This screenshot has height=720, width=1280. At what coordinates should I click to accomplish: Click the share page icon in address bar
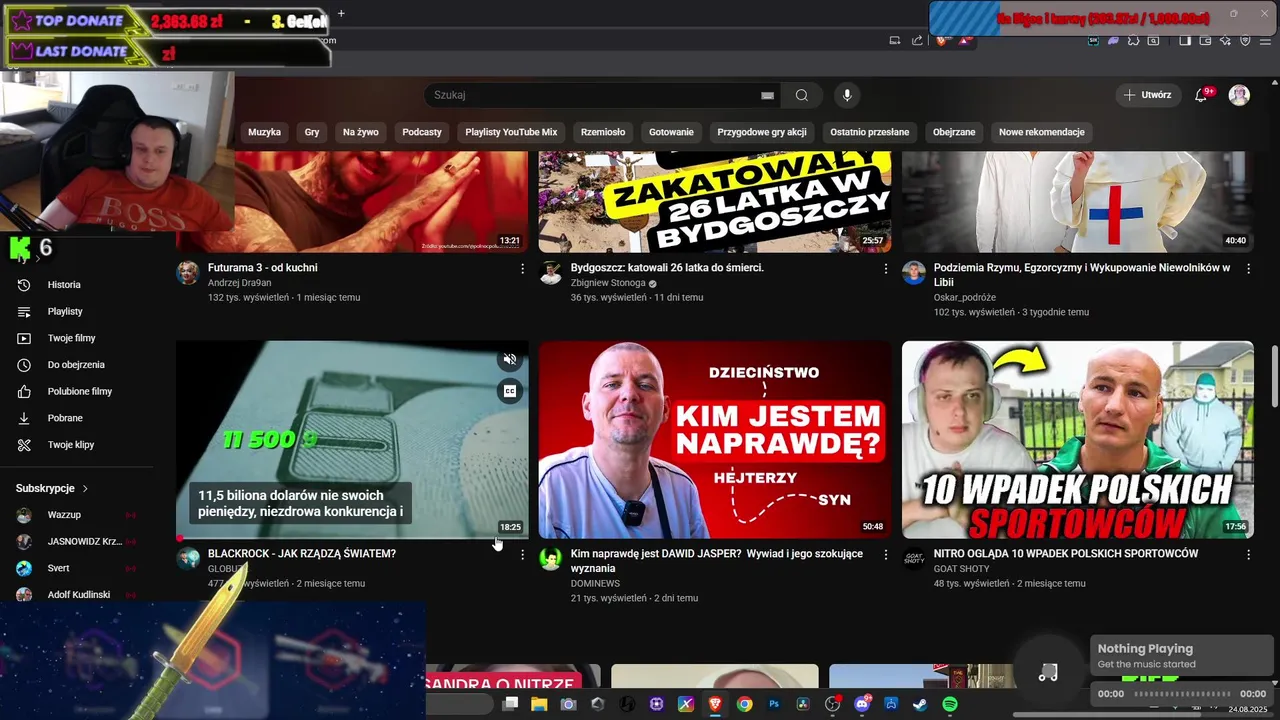917,40
